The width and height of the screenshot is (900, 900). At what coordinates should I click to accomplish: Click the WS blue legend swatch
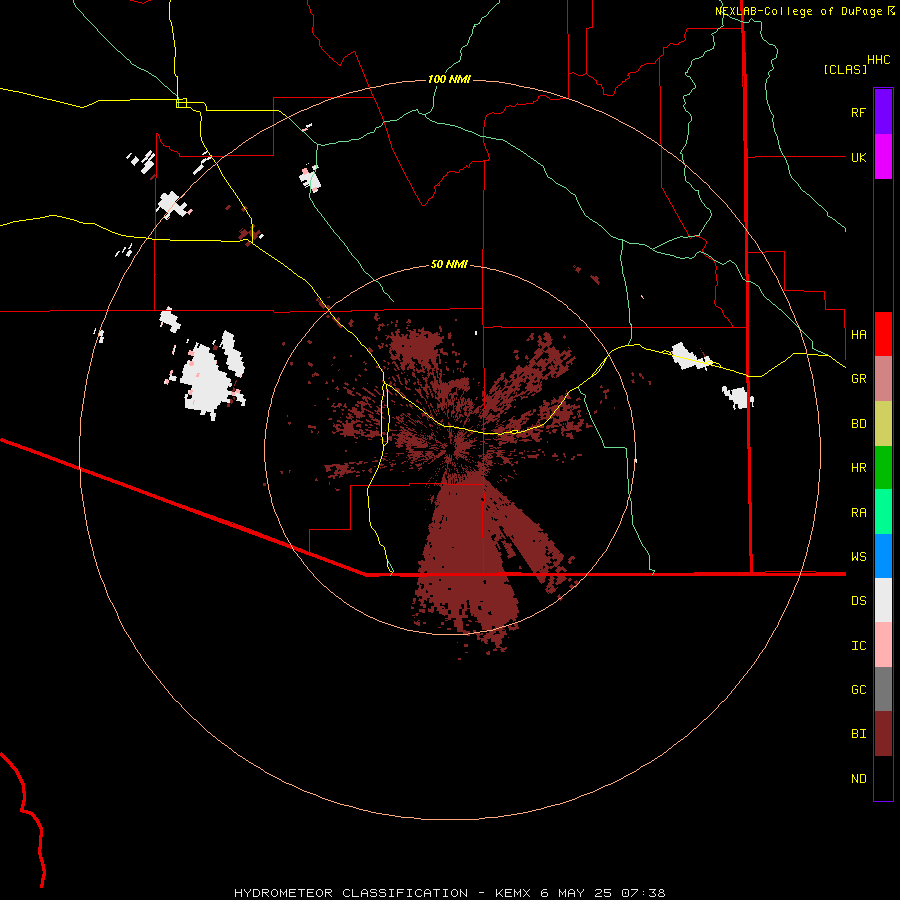tap(883, 556)
